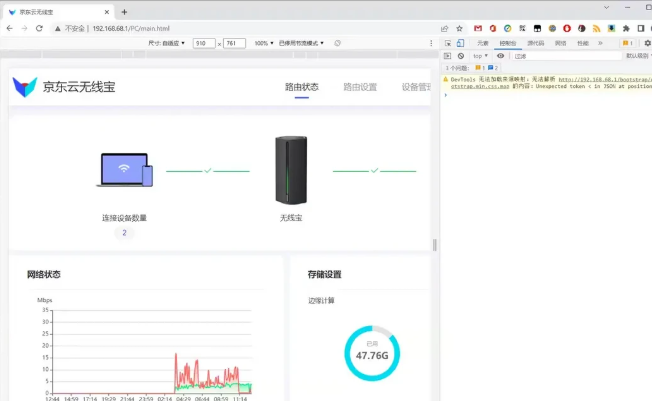Click the connected device count 2

(x=124, y=233)
